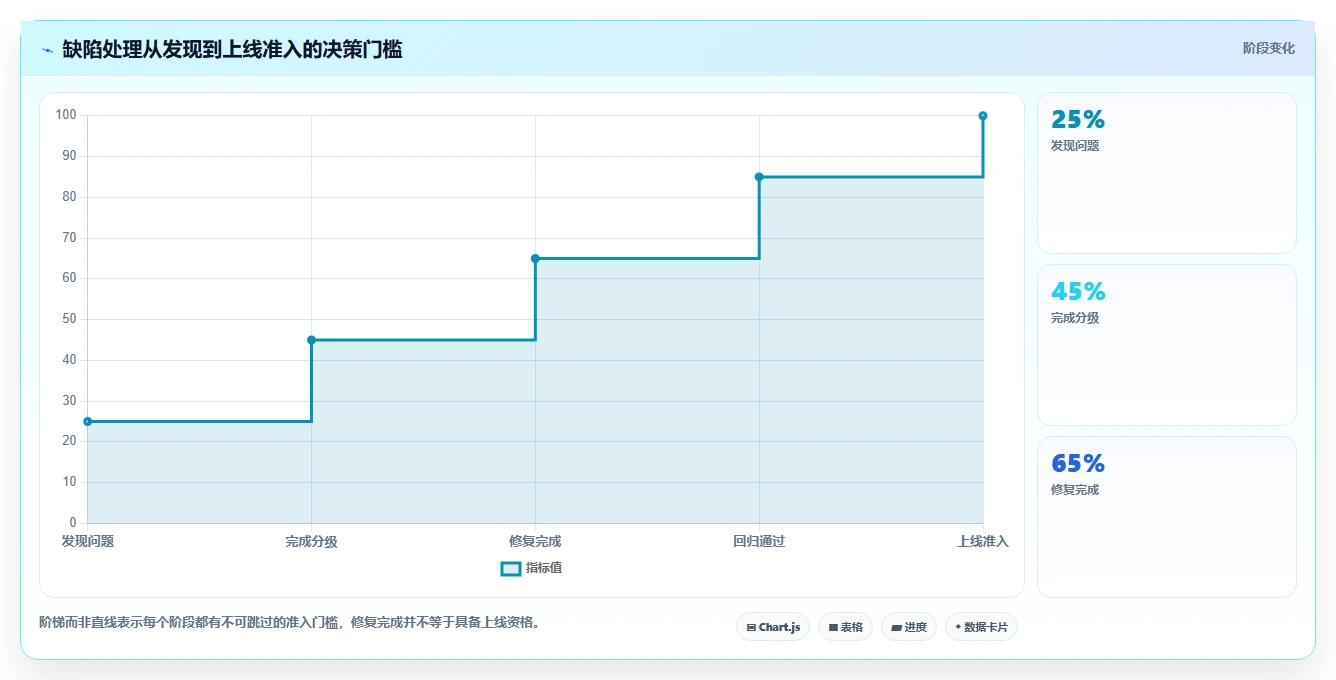Viewport: 1336px width, 680px height.
Task: Click the 阶段变化 label in header
Action: click(x=1269, y=48)
